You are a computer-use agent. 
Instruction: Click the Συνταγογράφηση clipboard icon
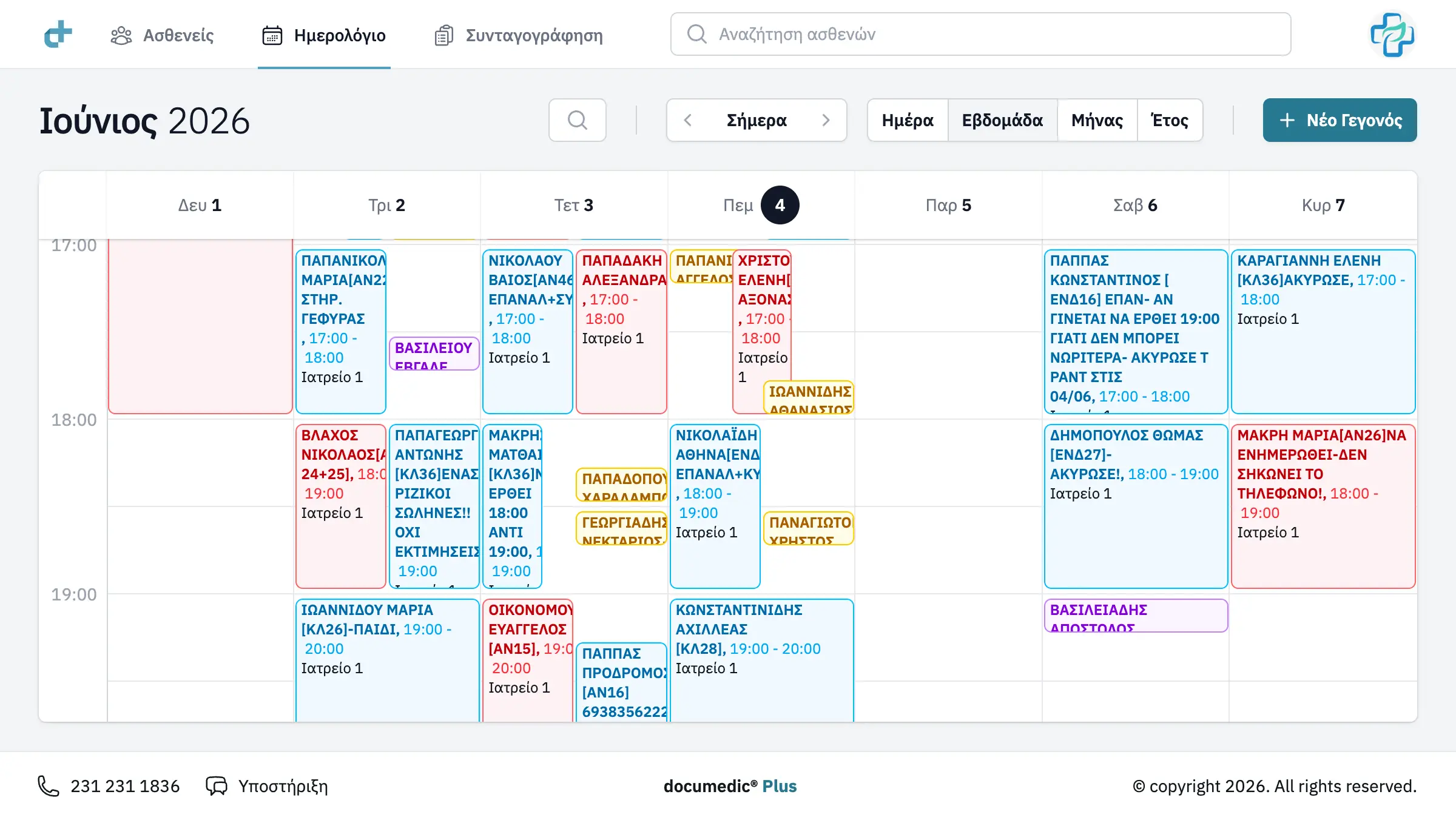443,35
